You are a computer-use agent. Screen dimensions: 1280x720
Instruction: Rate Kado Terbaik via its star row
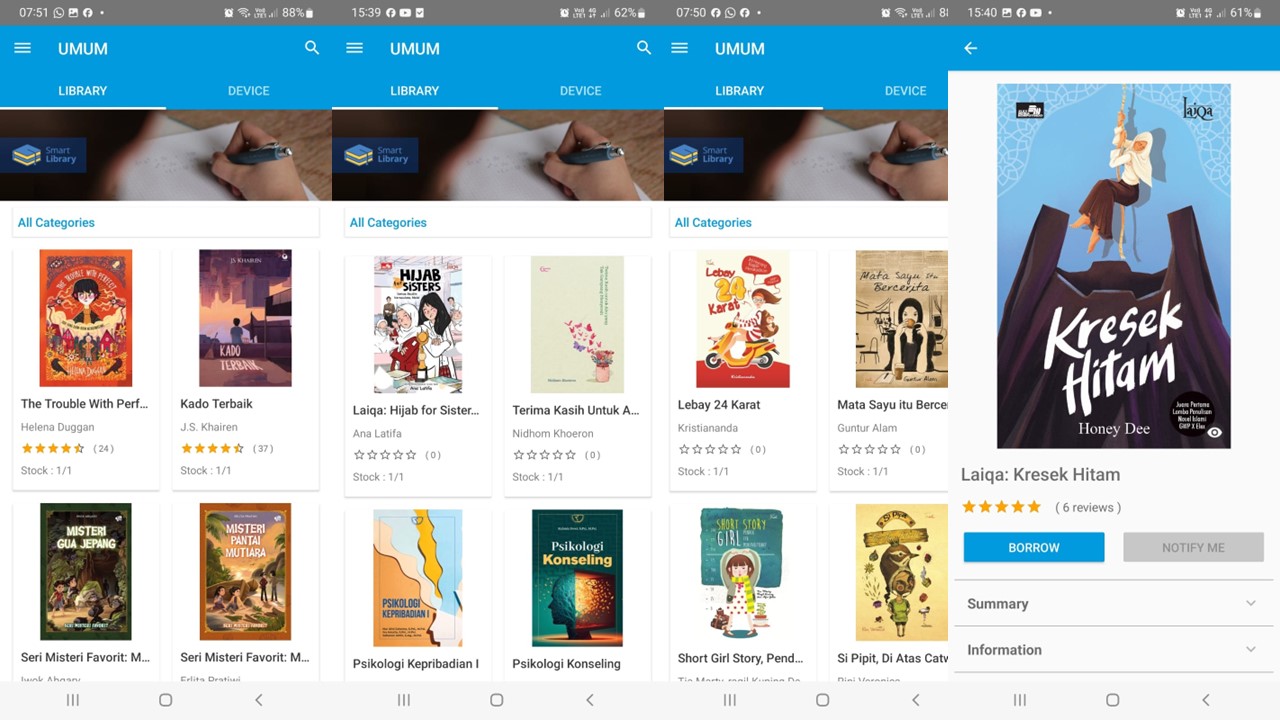click(212, 449)
